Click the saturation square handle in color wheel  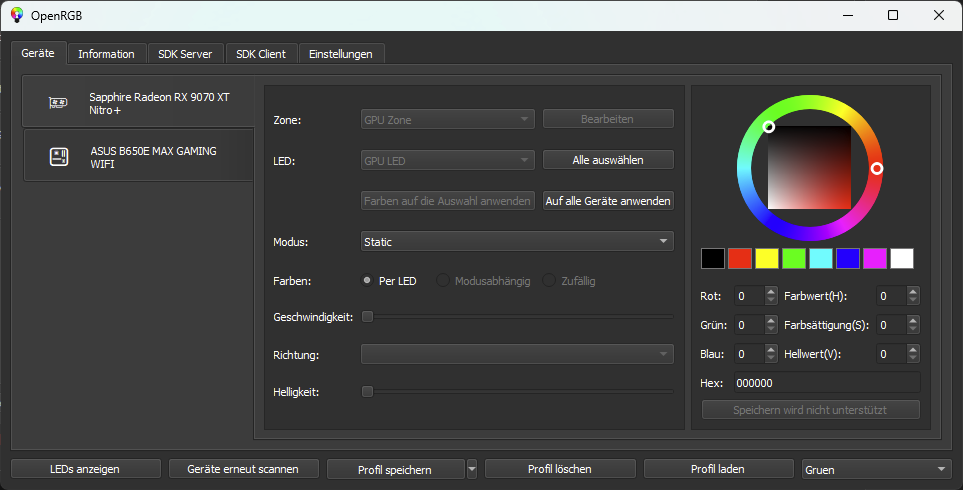point(768,126)
